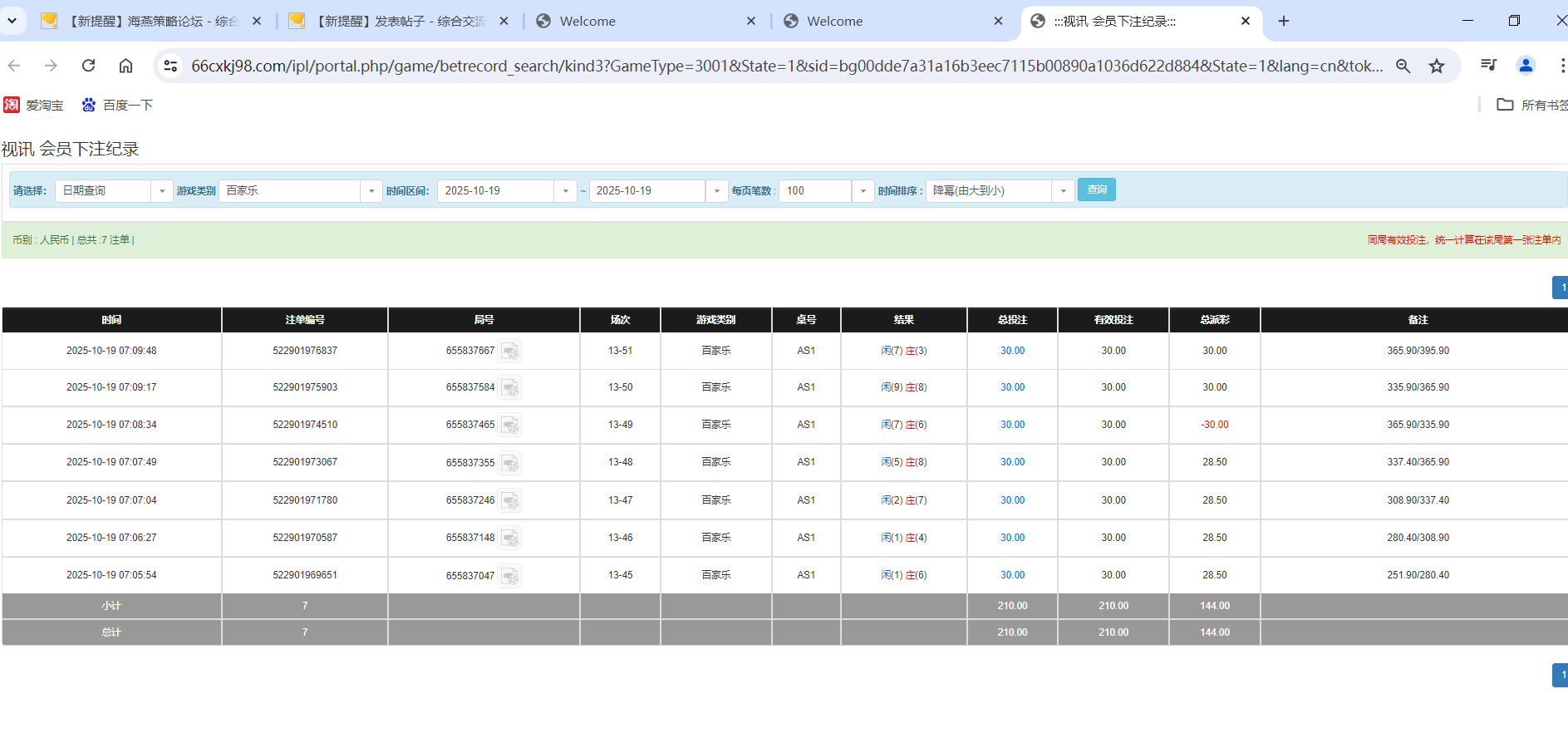Open the 降幂(由大到小) sort order dropdown
Image resolution: width=1568 pixels, height=738 pixels.
click(1063, 191)
